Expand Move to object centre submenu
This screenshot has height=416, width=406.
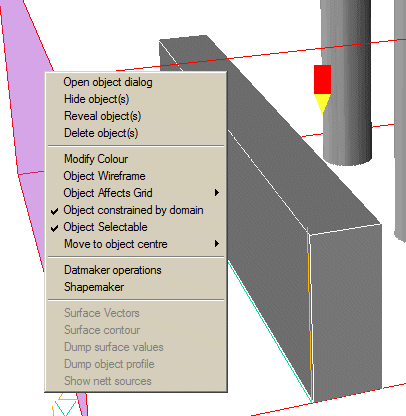coord(136,244)
